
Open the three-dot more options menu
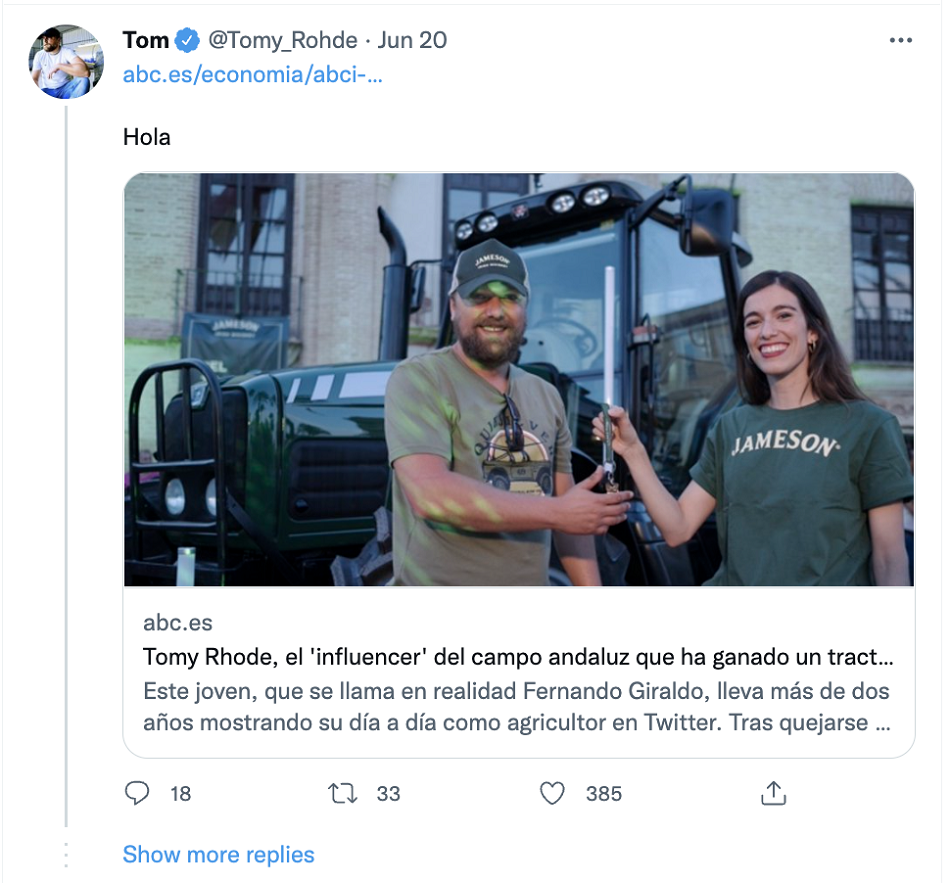(900, 40)
